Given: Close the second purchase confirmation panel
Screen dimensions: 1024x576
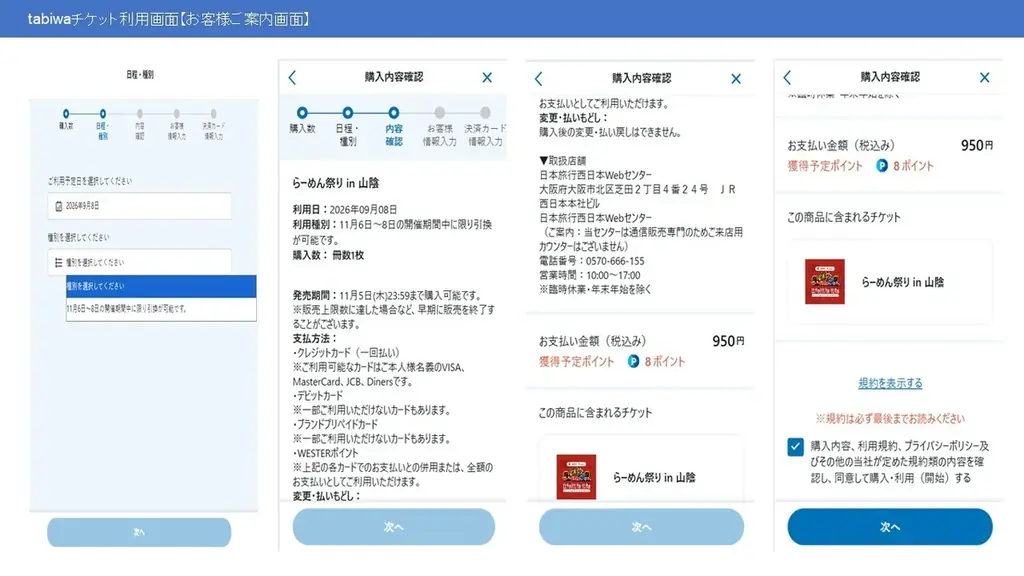Looking at the screenshot, I should tap(487, 78).
